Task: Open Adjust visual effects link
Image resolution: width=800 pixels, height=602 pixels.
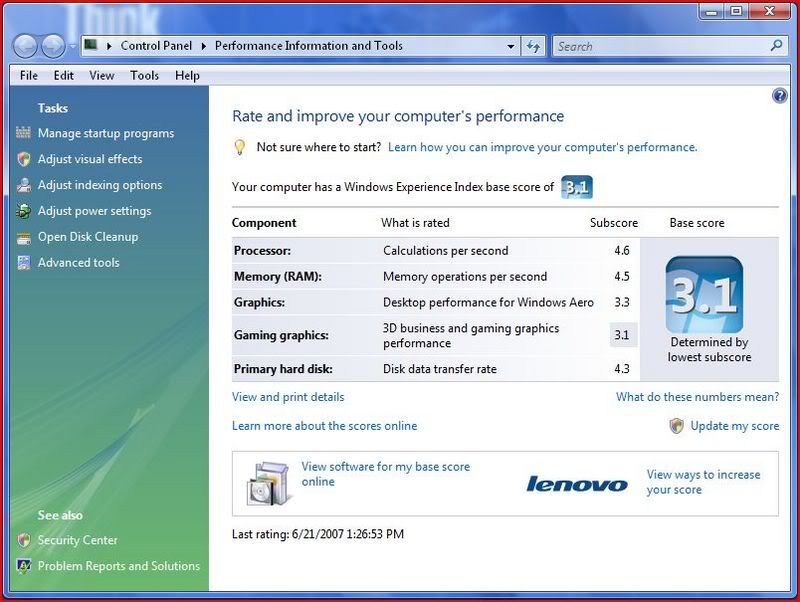Action: click(x=90, y=159)
